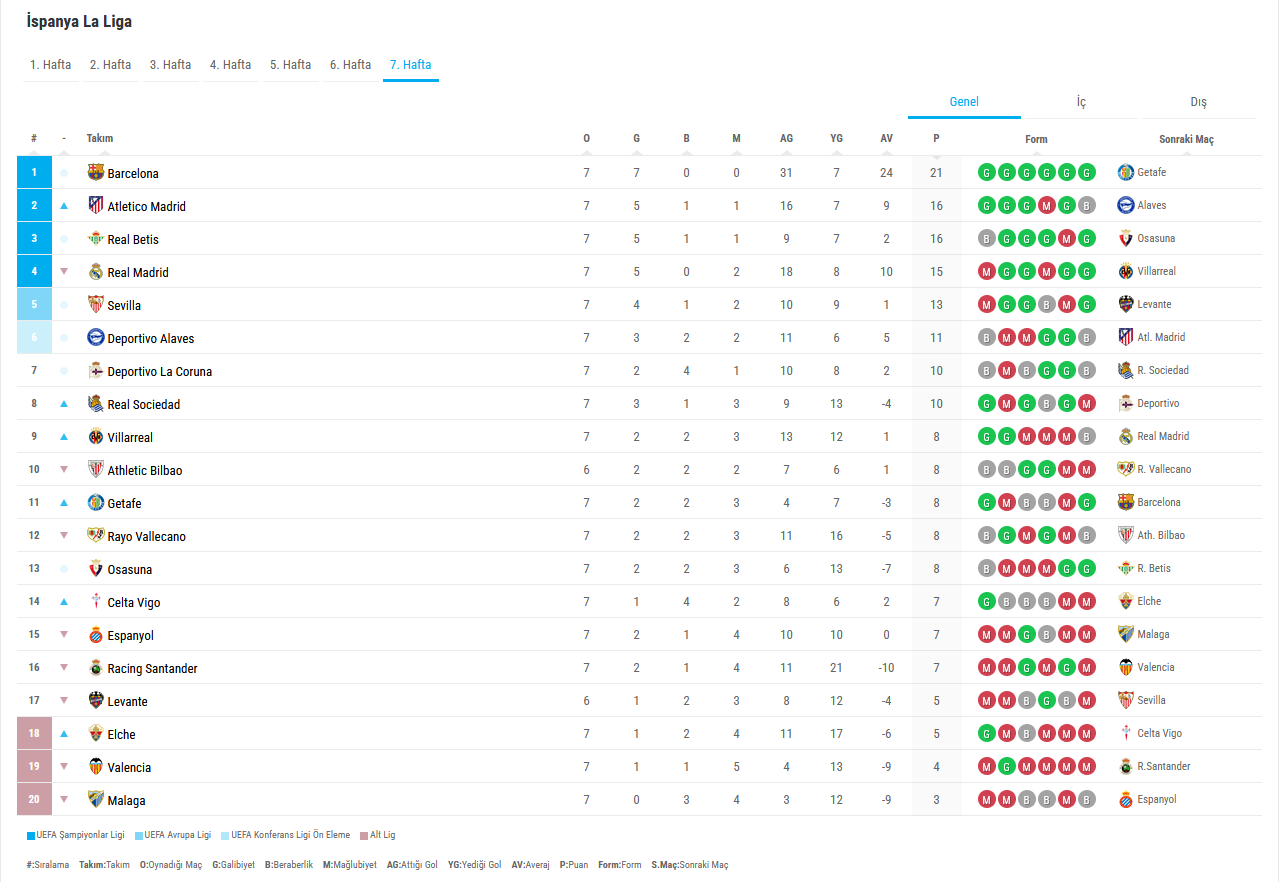The height and width of the screenshot is (882, 1279).
Task: Click the first green G form badge for Barcelona
Action: (987, 172)
